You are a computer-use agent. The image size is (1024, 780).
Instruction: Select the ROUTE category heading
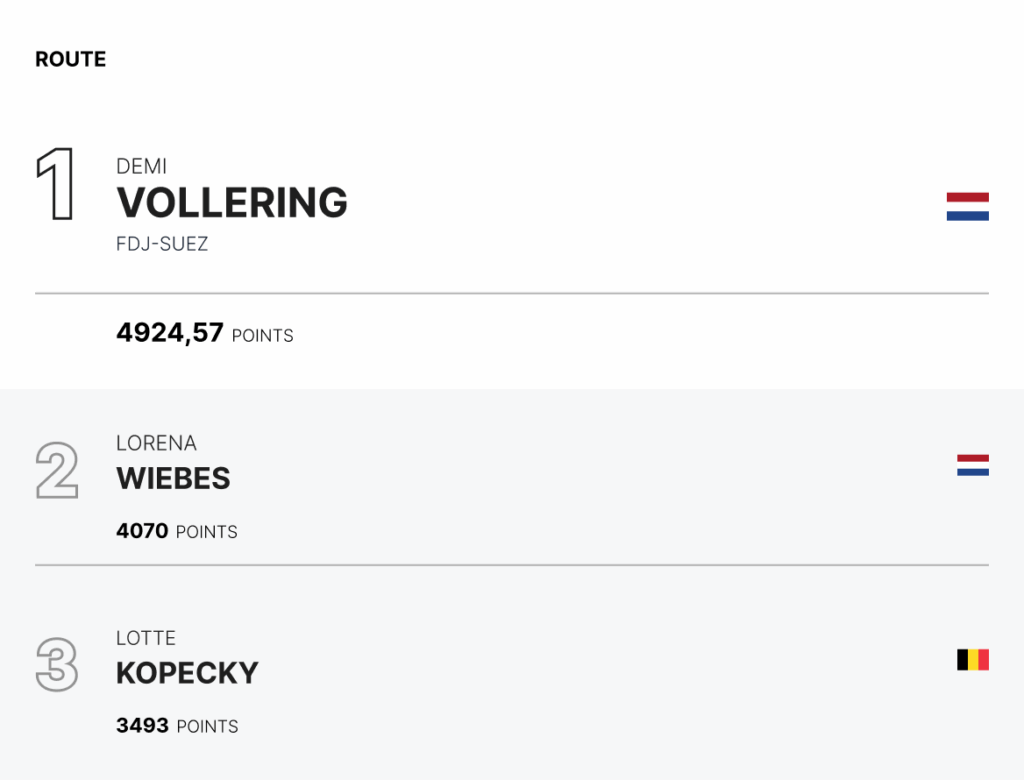pos(71,59)
